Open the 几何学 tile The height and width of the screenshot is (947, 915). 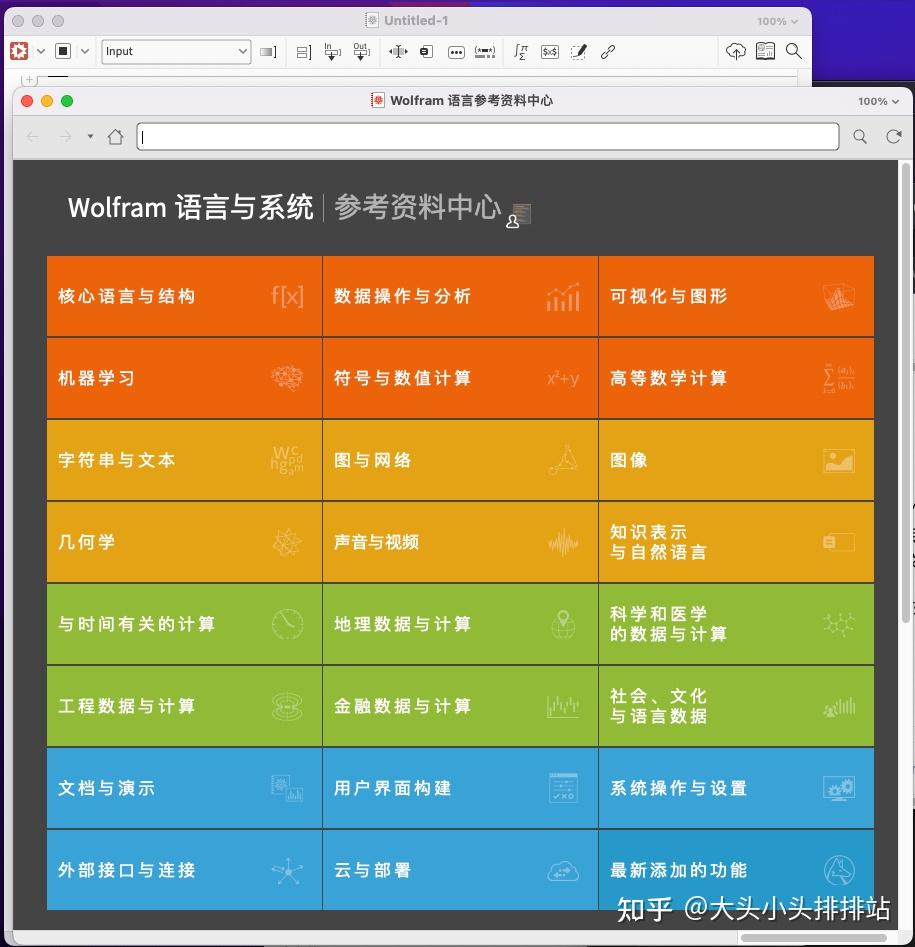click(x=184, y=542)
